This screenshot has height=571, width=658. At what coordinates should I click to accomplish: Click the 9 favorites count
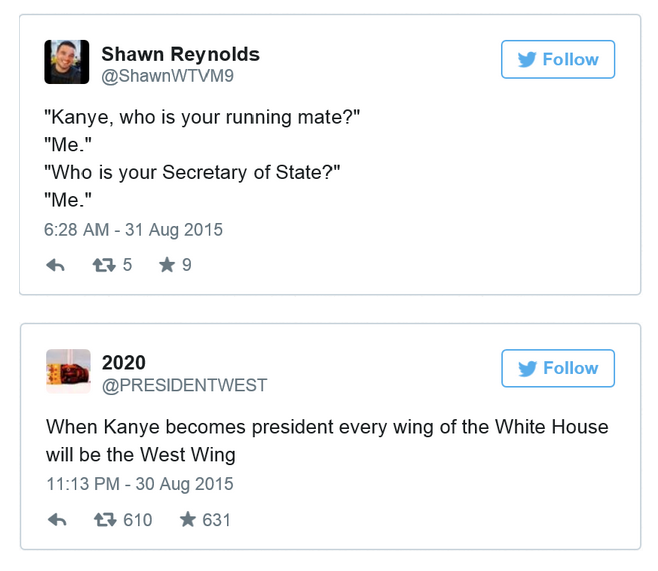point(187,265)
